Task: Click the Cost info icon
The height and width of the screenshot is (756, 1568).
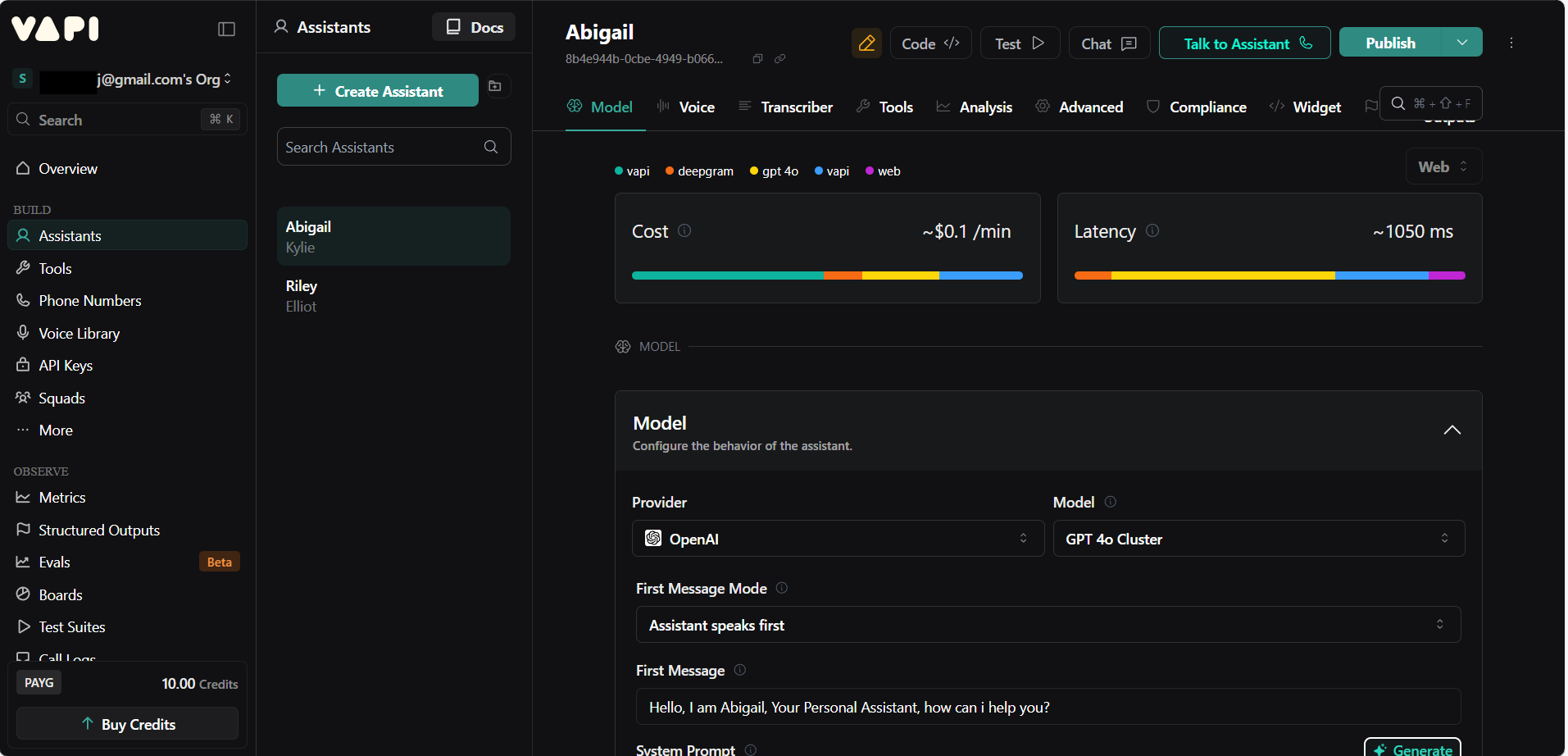Action: (684, 231)
